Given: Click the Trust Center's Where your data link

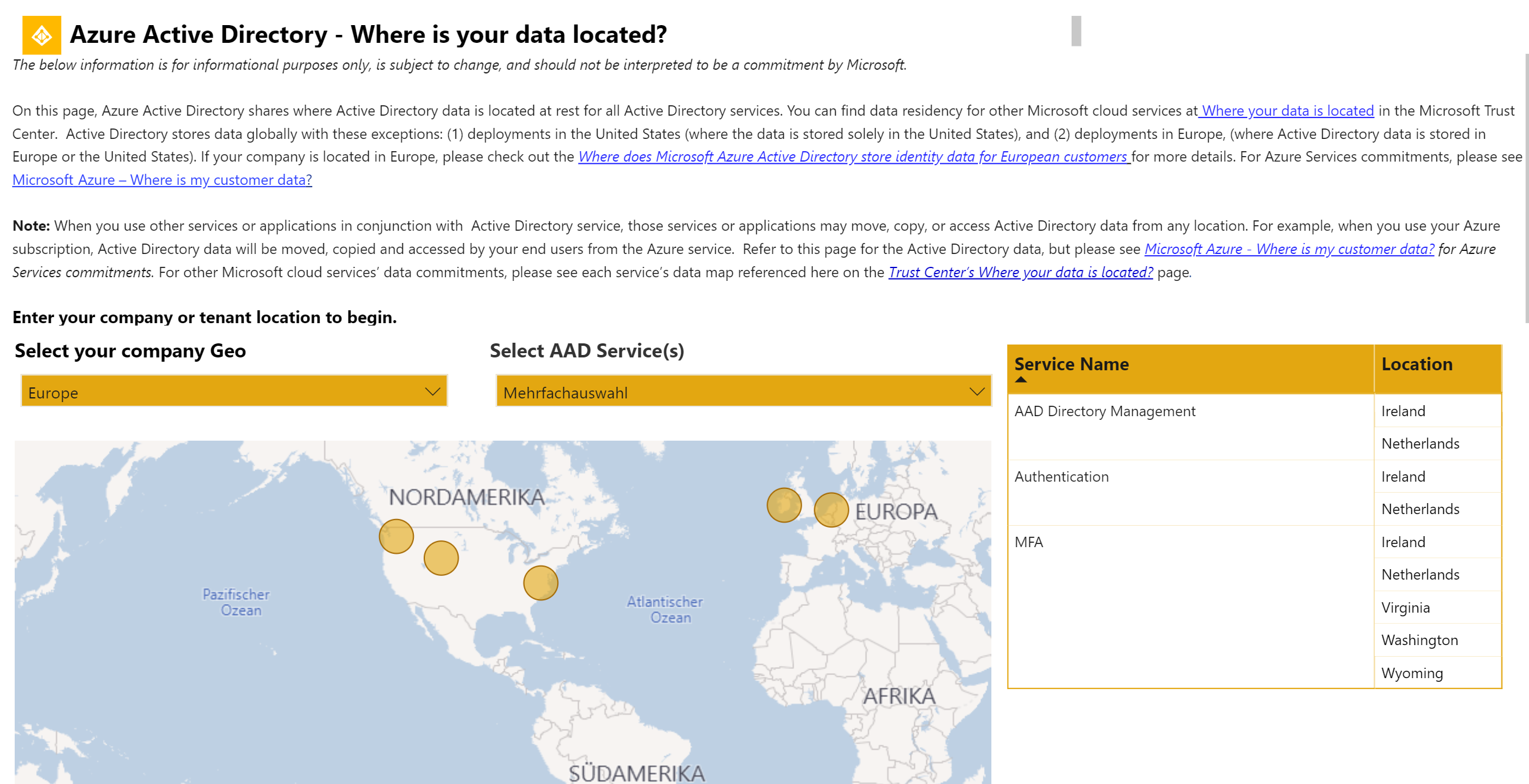Looking at the screenshot, I should pyautogui.click(x=1020, y=273).
